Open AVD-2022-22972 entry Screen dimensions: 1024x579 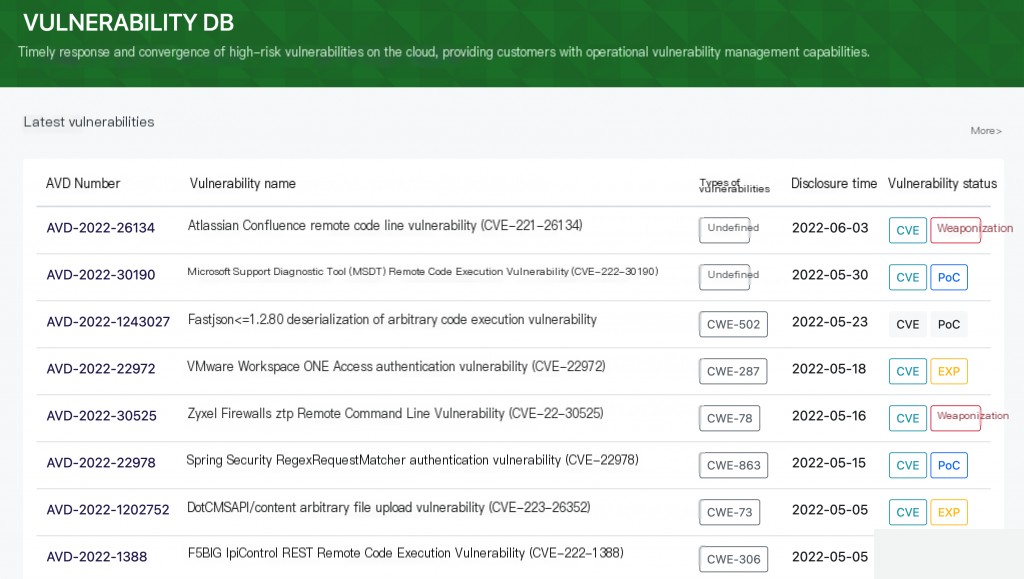coord(101,369)
